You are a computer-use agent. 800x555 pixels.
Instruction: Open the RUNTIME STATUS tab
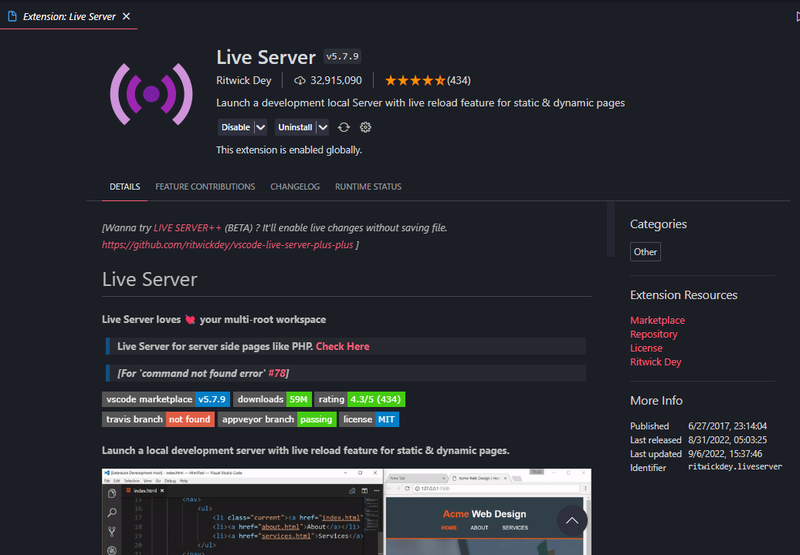pyautogui.click(x=368, y=187)
